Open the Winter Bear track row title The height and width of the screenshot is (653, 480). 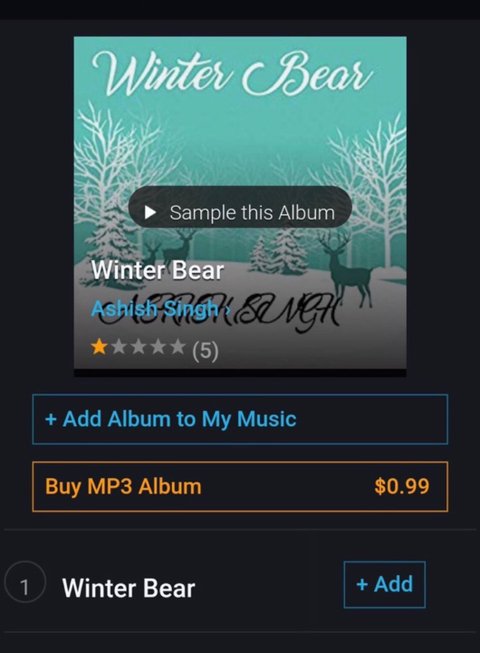click(x=129, y=588)
